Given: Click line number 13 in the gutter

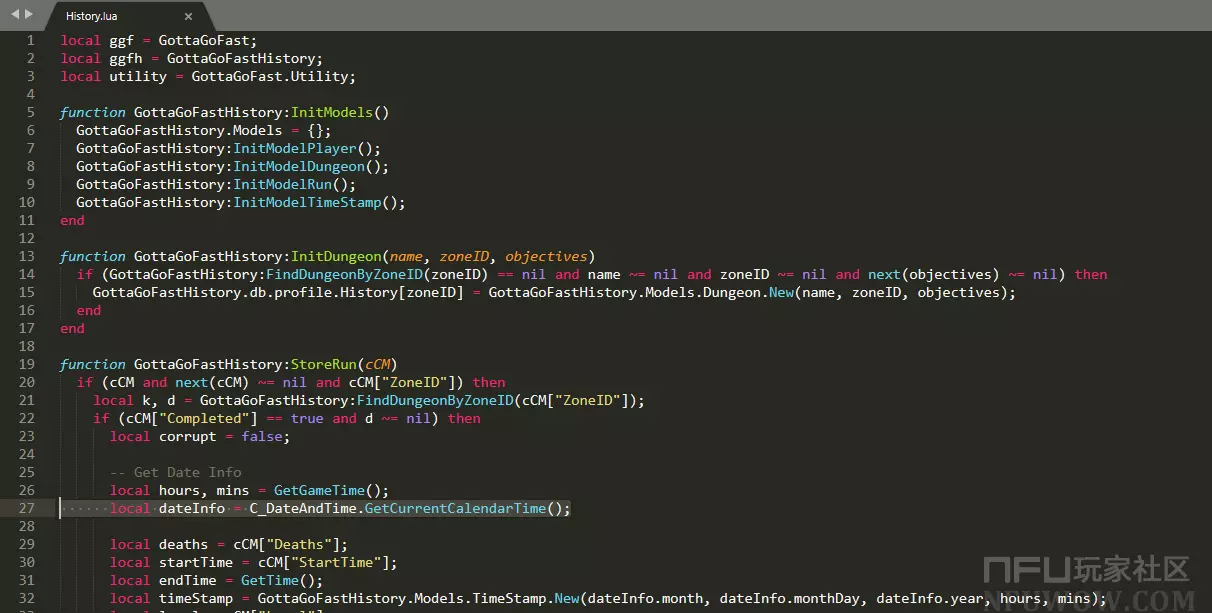Looking at the screenshot, I should coord(26,256).
